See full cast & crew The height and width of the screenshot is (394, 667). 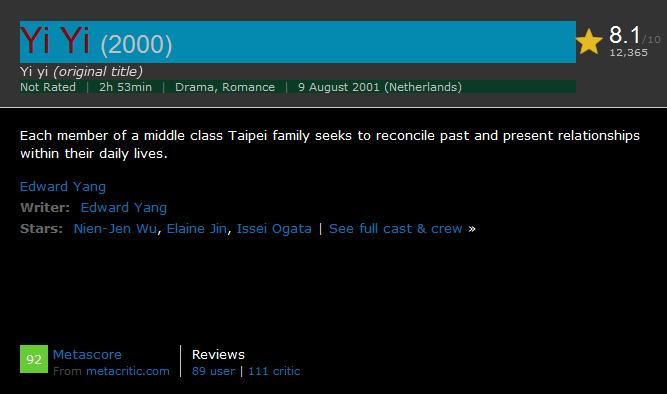pos(396,228)
